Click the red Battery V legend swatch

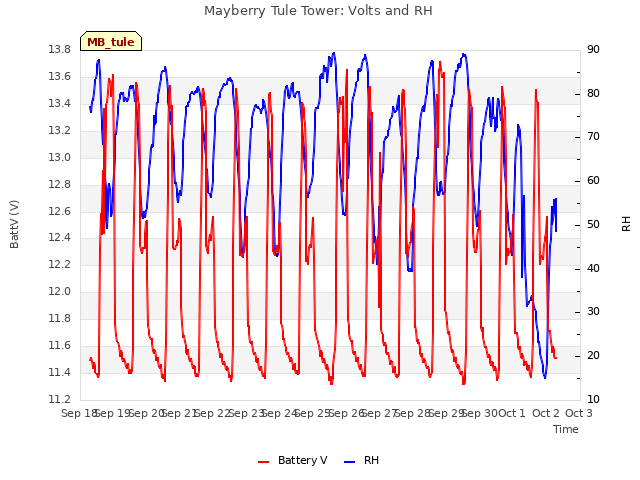point(264,462)
